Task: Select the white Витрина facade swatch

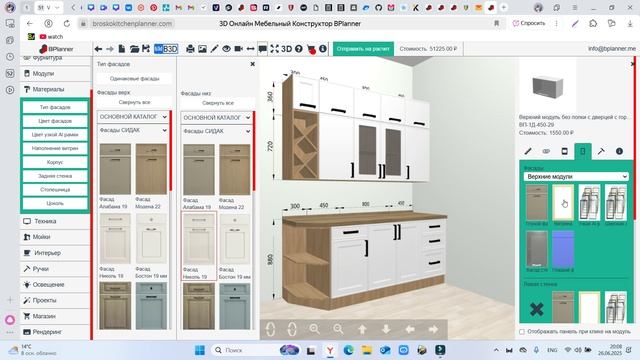Action: [563, 202]
